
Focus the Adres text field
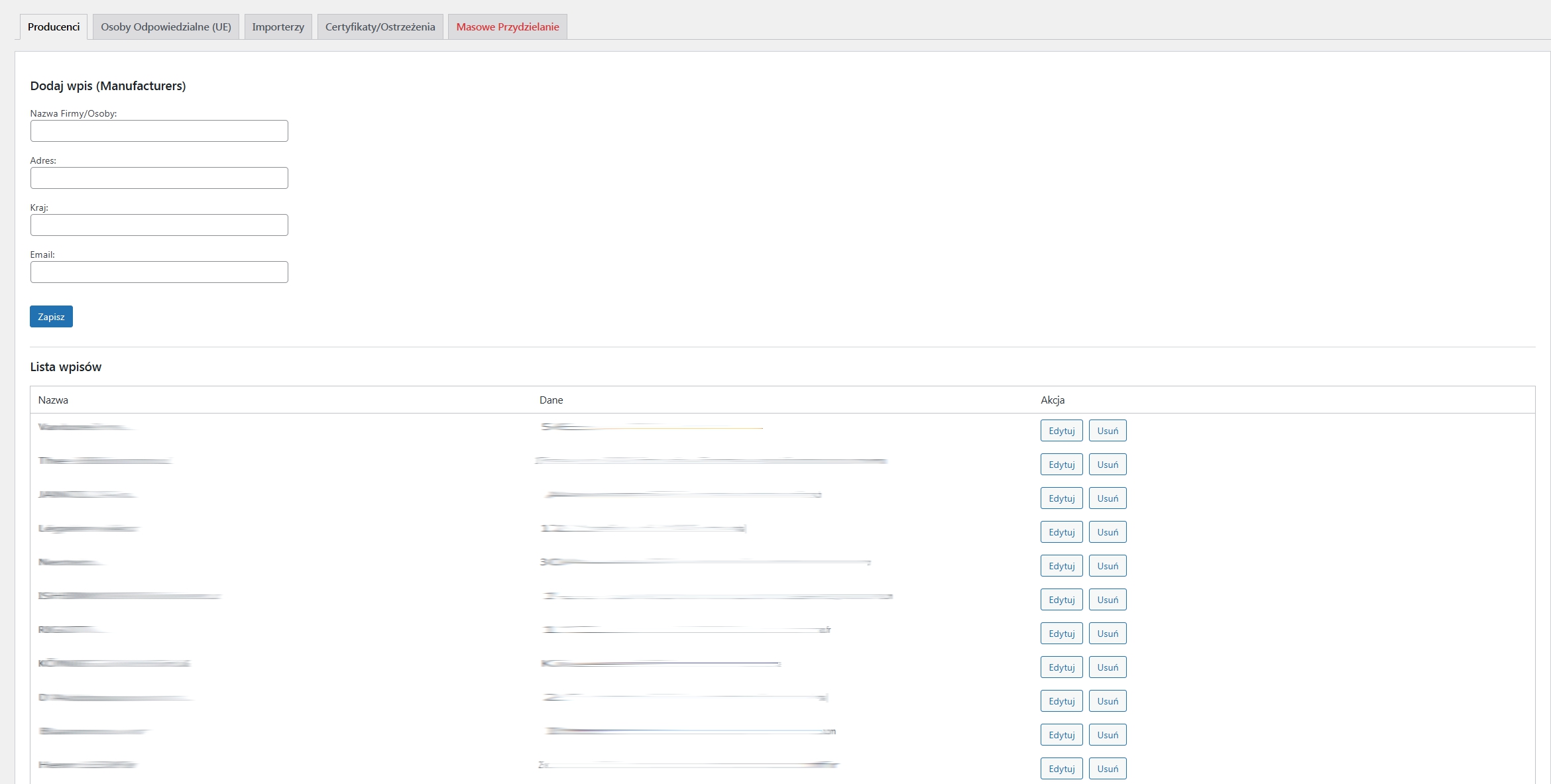click(x=159, y=178)
